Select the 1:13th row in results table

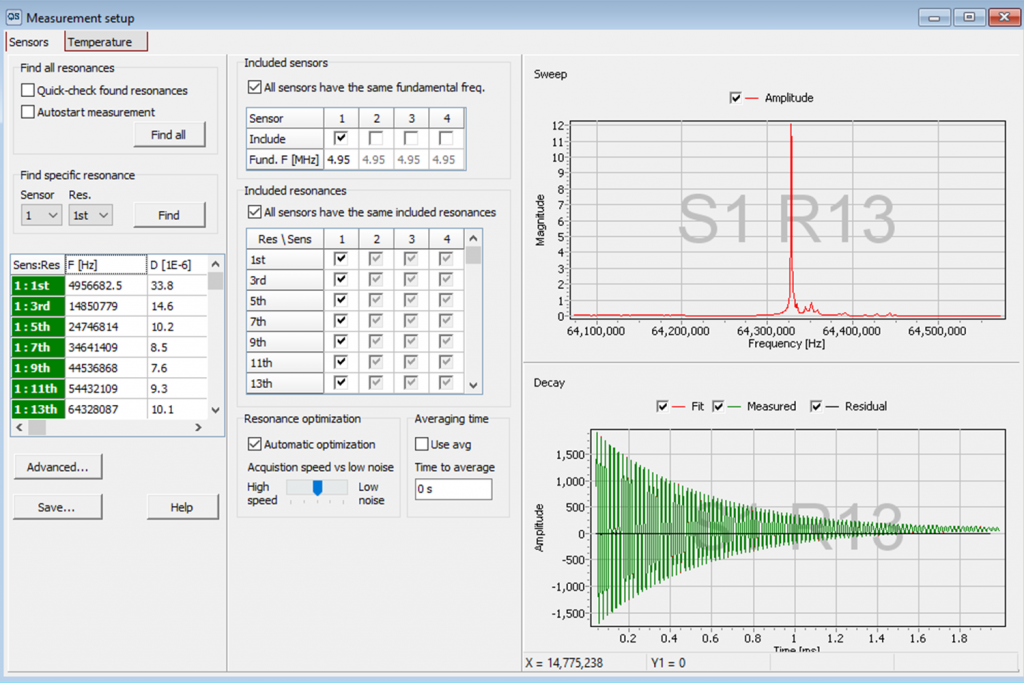(109, 409)
